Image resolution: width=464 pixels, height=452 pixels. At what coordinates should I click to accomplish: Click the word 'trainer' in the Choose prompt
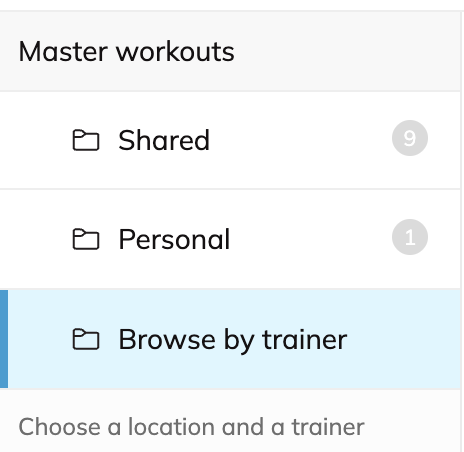[328, 427]
